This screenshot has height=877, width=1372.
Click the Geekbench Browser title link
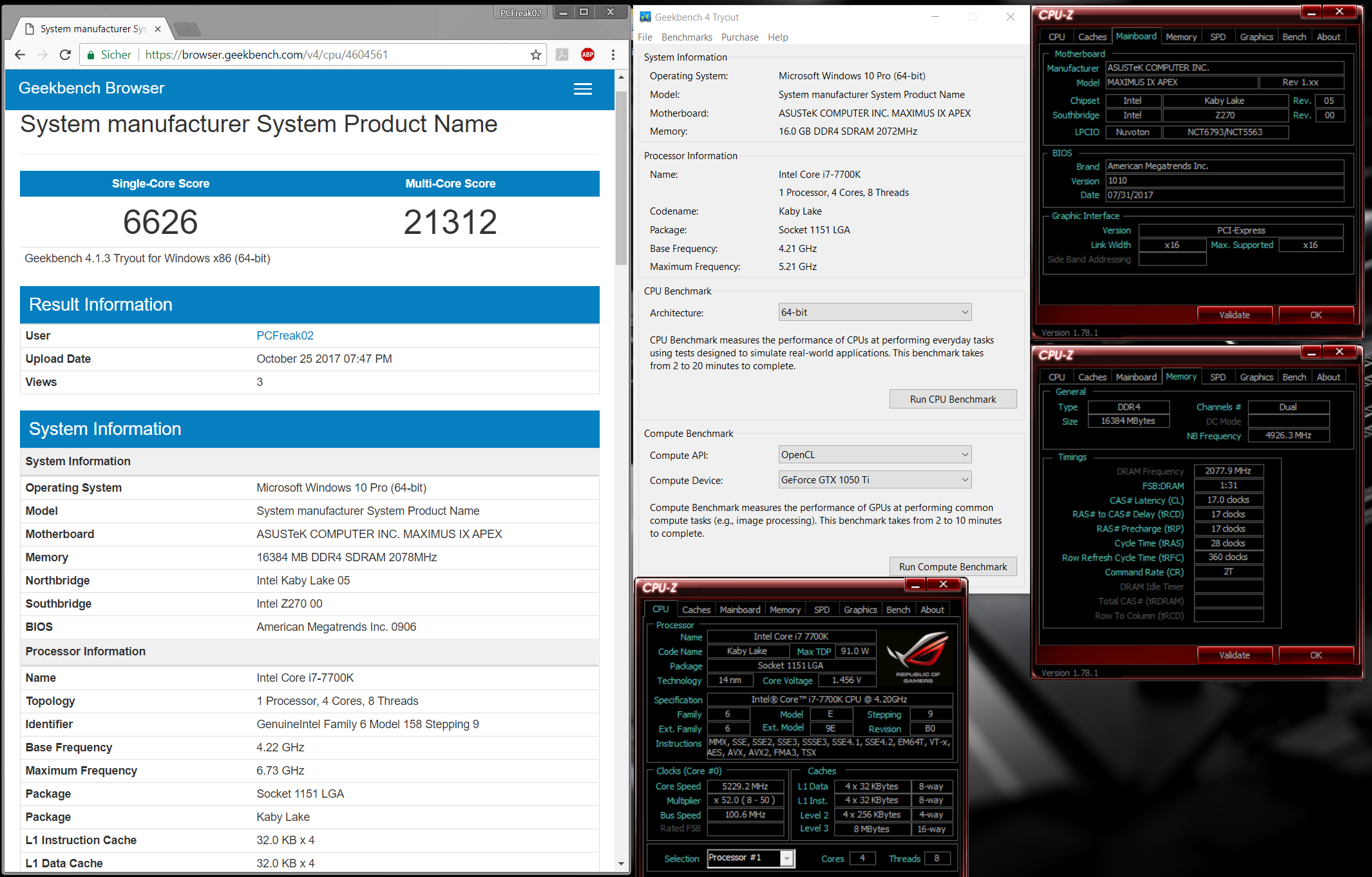click(91, 88)
